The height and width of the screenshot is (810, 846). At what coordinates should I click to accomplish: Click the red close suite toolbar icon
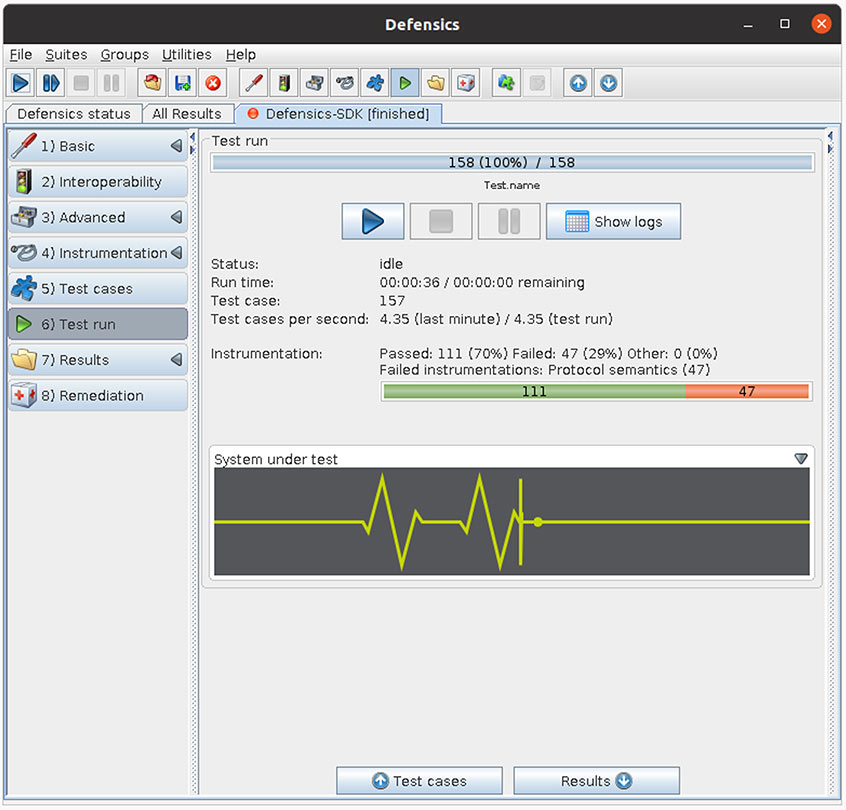[x=213, y=83]
